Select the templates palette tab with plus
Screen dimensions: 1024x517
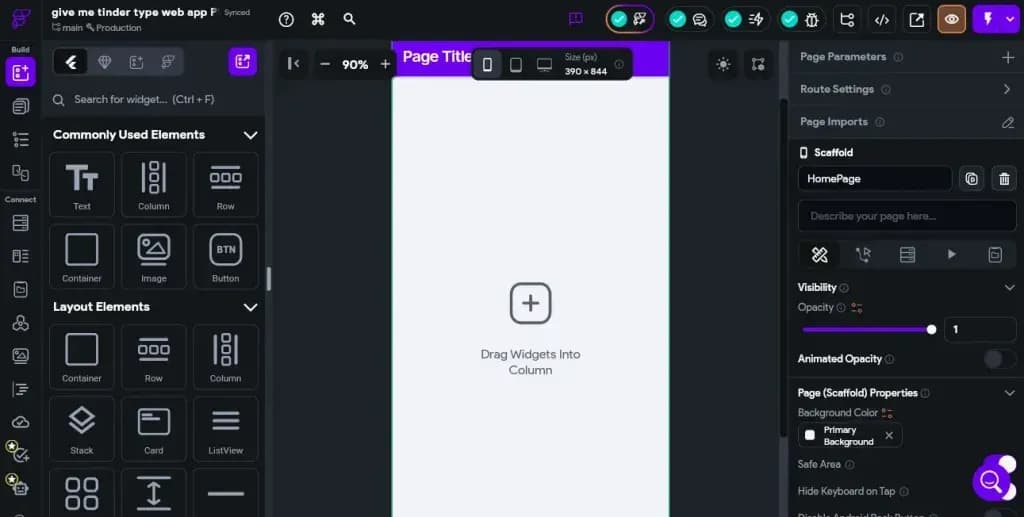(136, 62)
